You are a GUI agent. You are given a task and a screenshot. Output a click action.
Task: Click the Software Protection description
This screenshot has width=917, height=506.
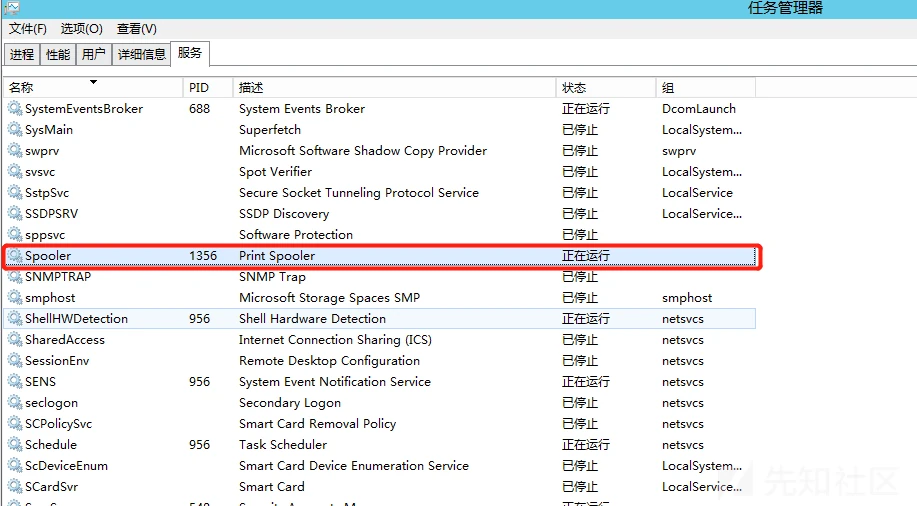coord(295,235)
